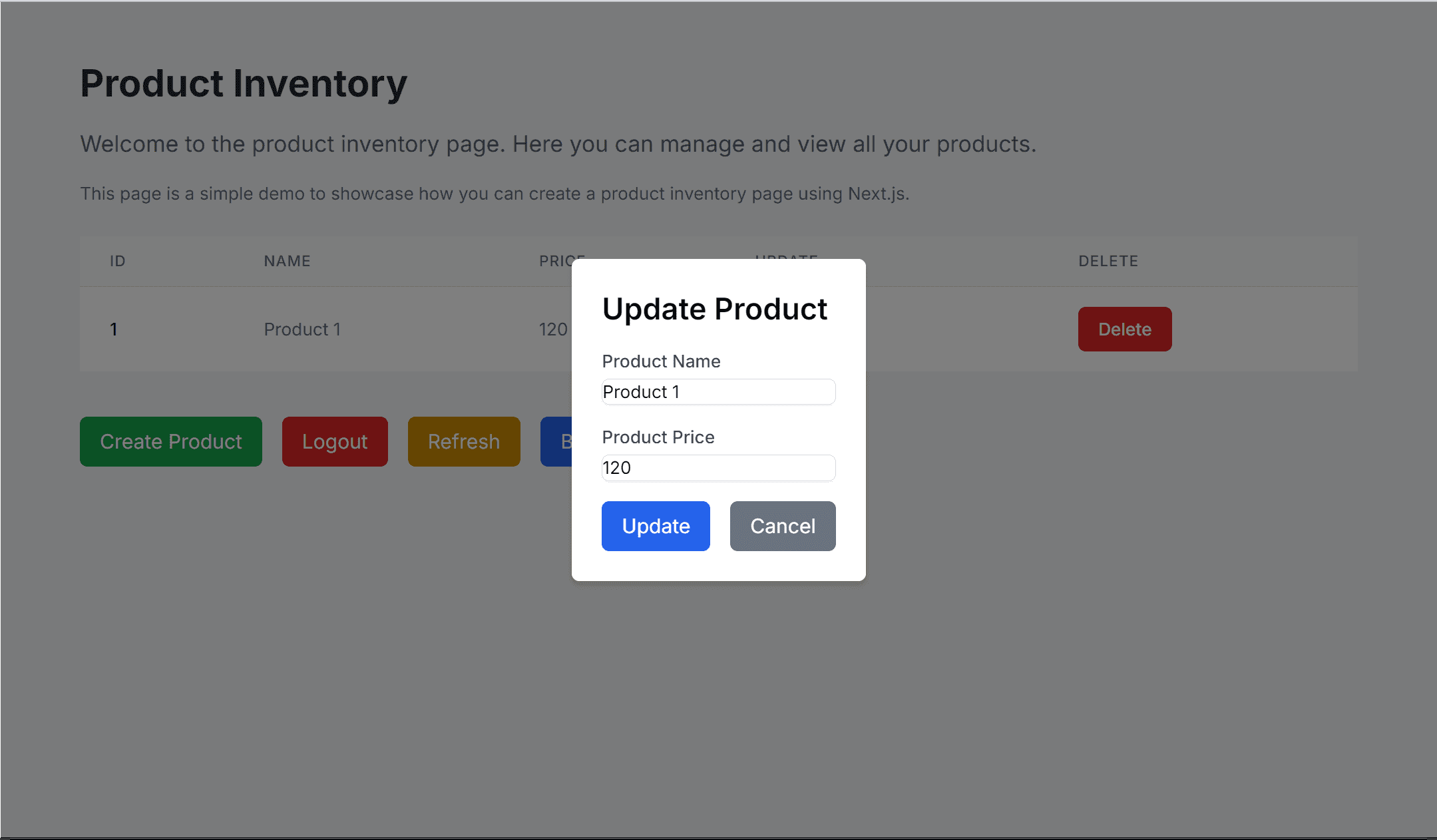Click the green Create Product button
Screen dimensions: 1437x840
[x=171, y=441]
